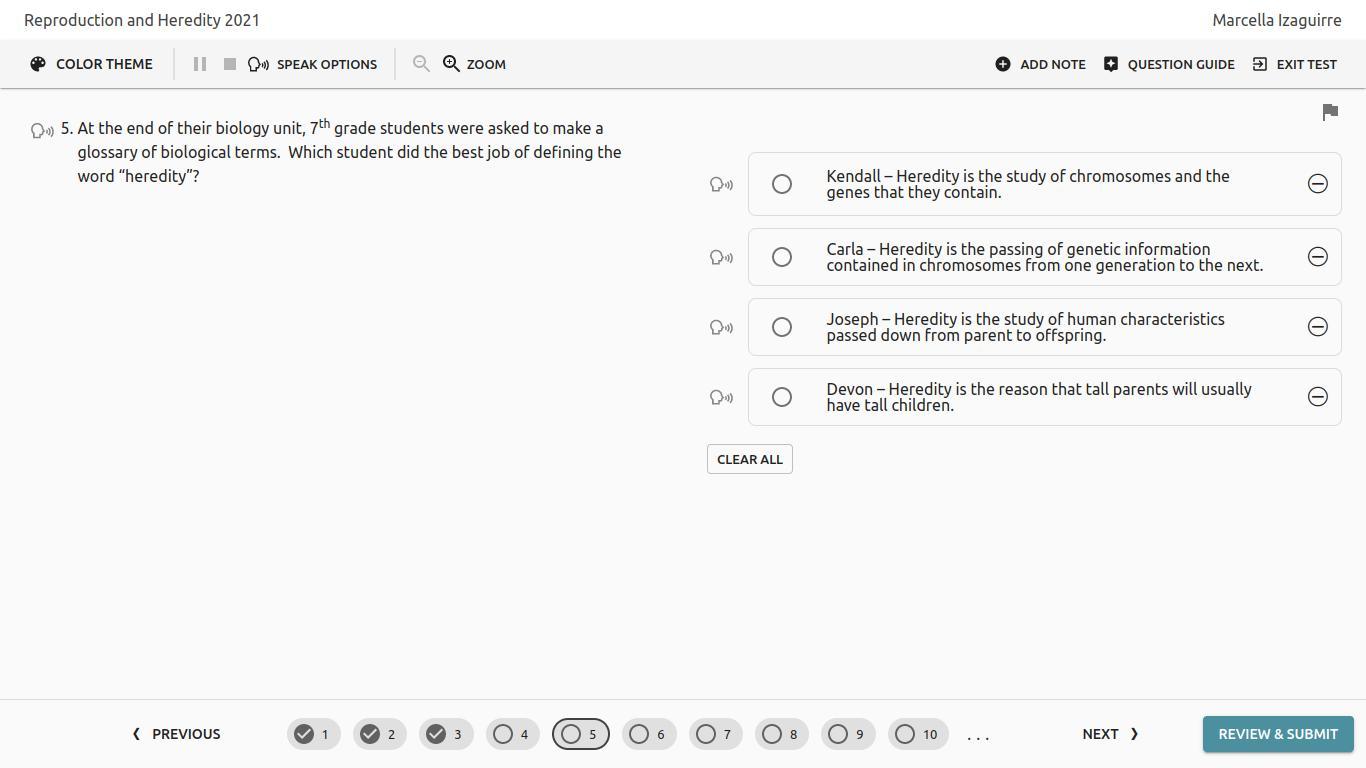Choose Carla's definition of heredity

(782, 257)
